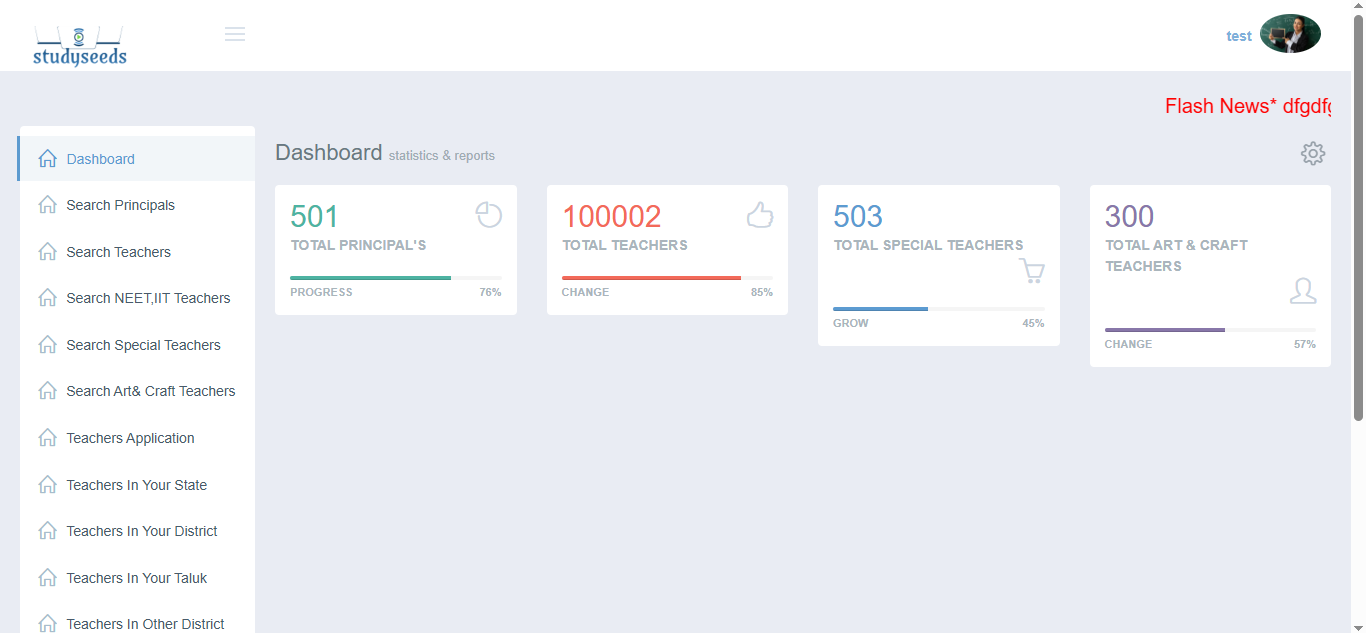
Task: Click the hamburger menu toggle icon
Action: [x=235, y=34]
